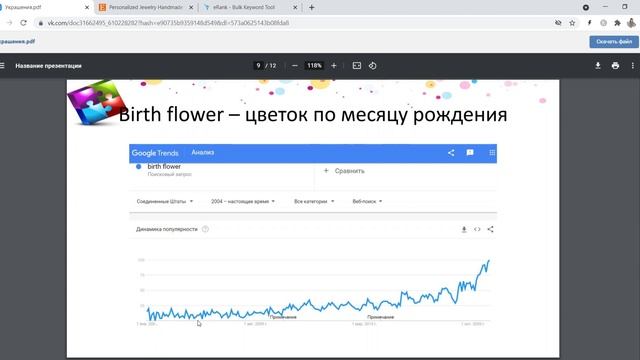Open PDF viewer more actions menu

point(633,66)
